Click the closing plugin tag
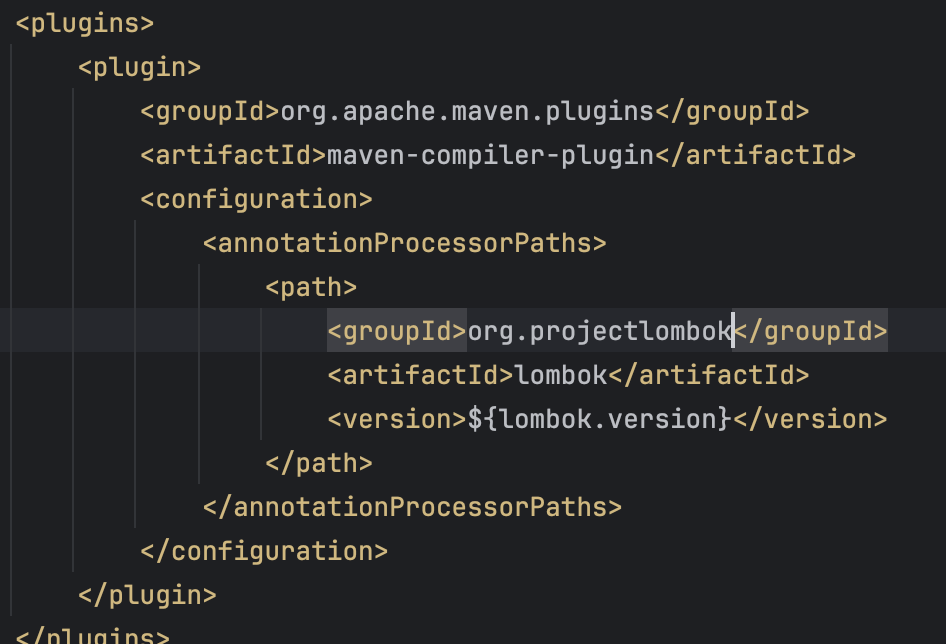Image resolution: width=946 pixels, height=644 pixels. coord(147,596)
